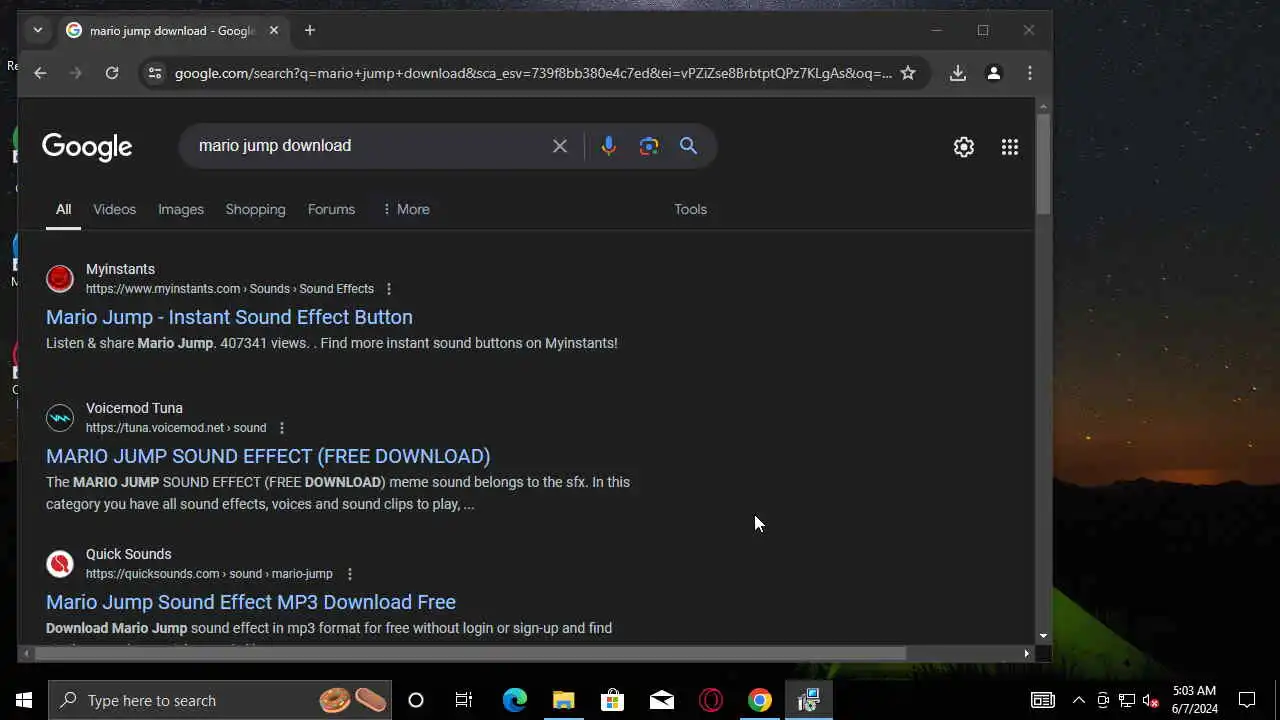Open Task View on the taskbar
This screenshot has width=1280, height=720.
coord(464,700)
